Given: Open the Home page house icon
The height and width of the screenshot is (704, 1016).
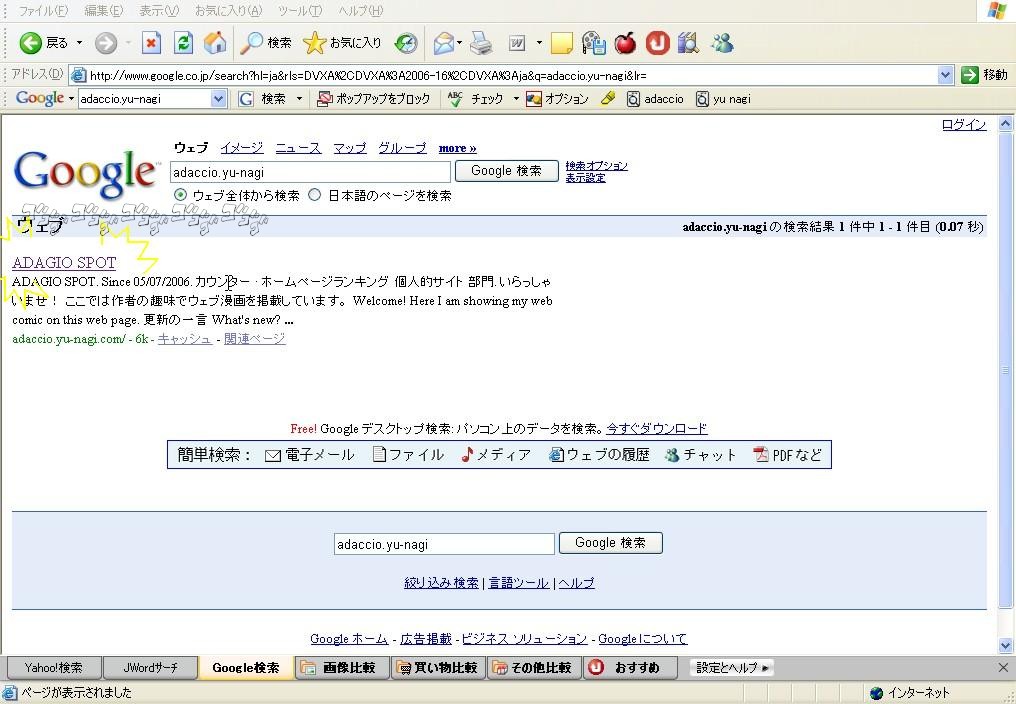Looking at the screenshot, I should [215, 43].
